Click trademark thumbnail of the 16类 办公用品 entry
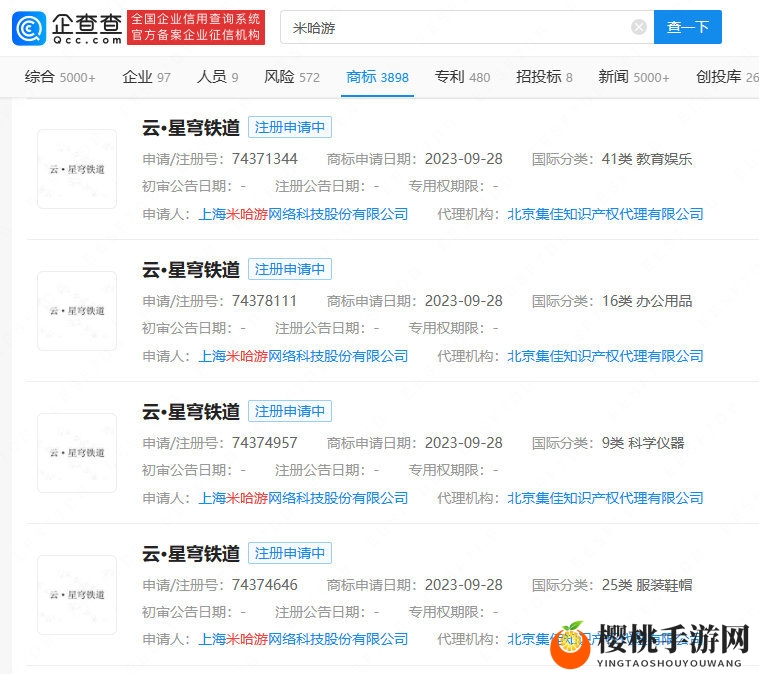This screenshot has width=759, height=674. point(77,311)
